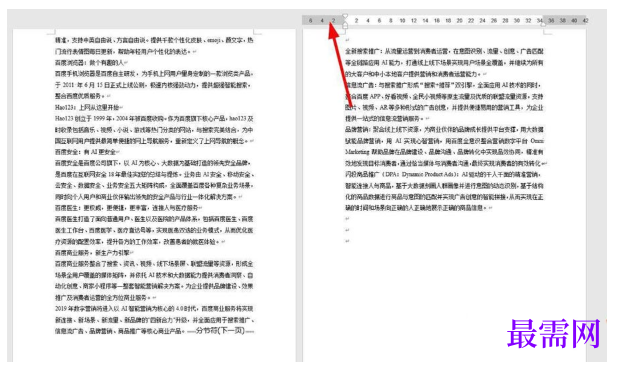Click the left indent marker below ruler
619x365 pixels.
345,26
